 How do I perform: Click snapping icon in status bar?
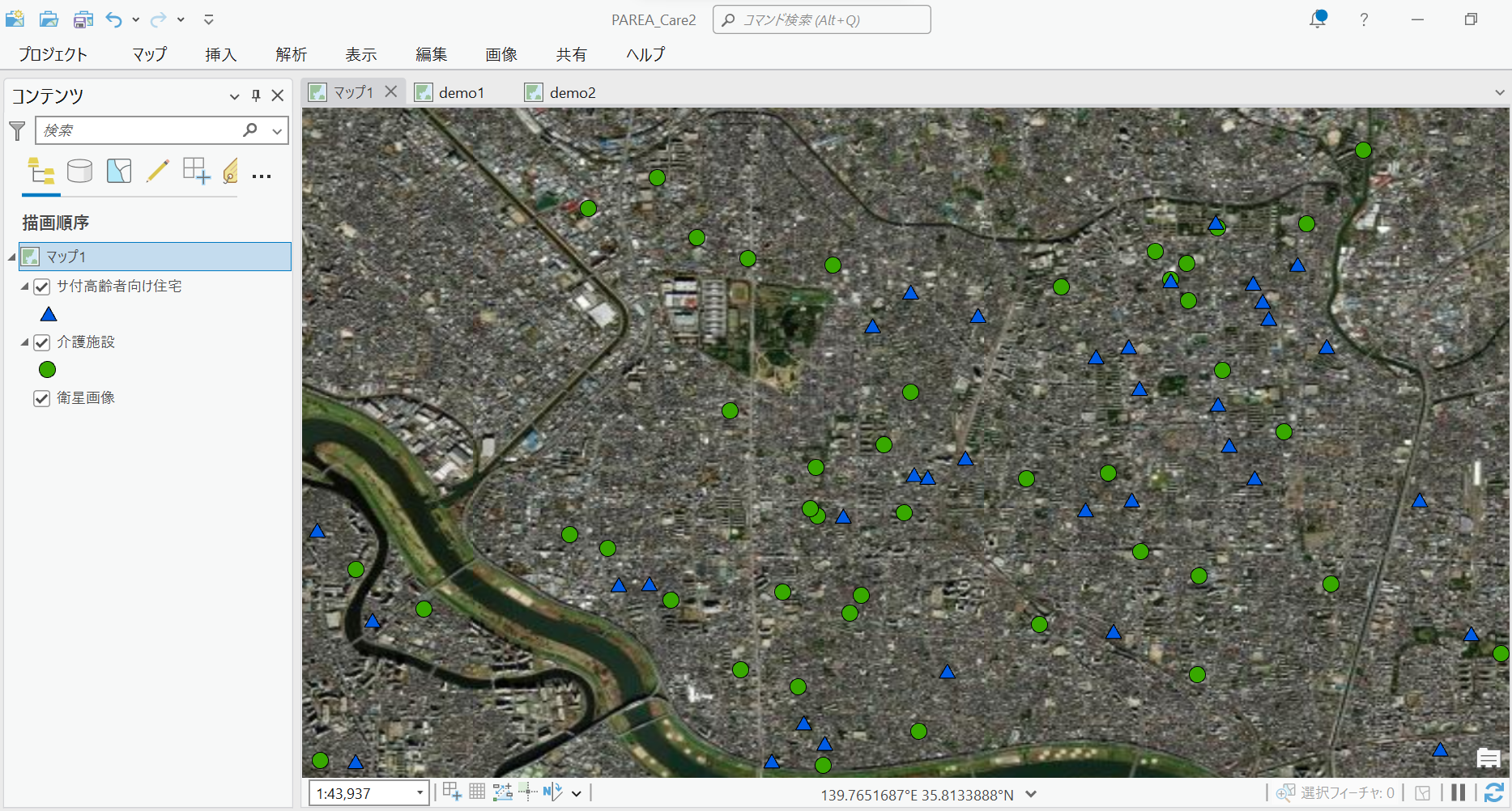[452, 792]
